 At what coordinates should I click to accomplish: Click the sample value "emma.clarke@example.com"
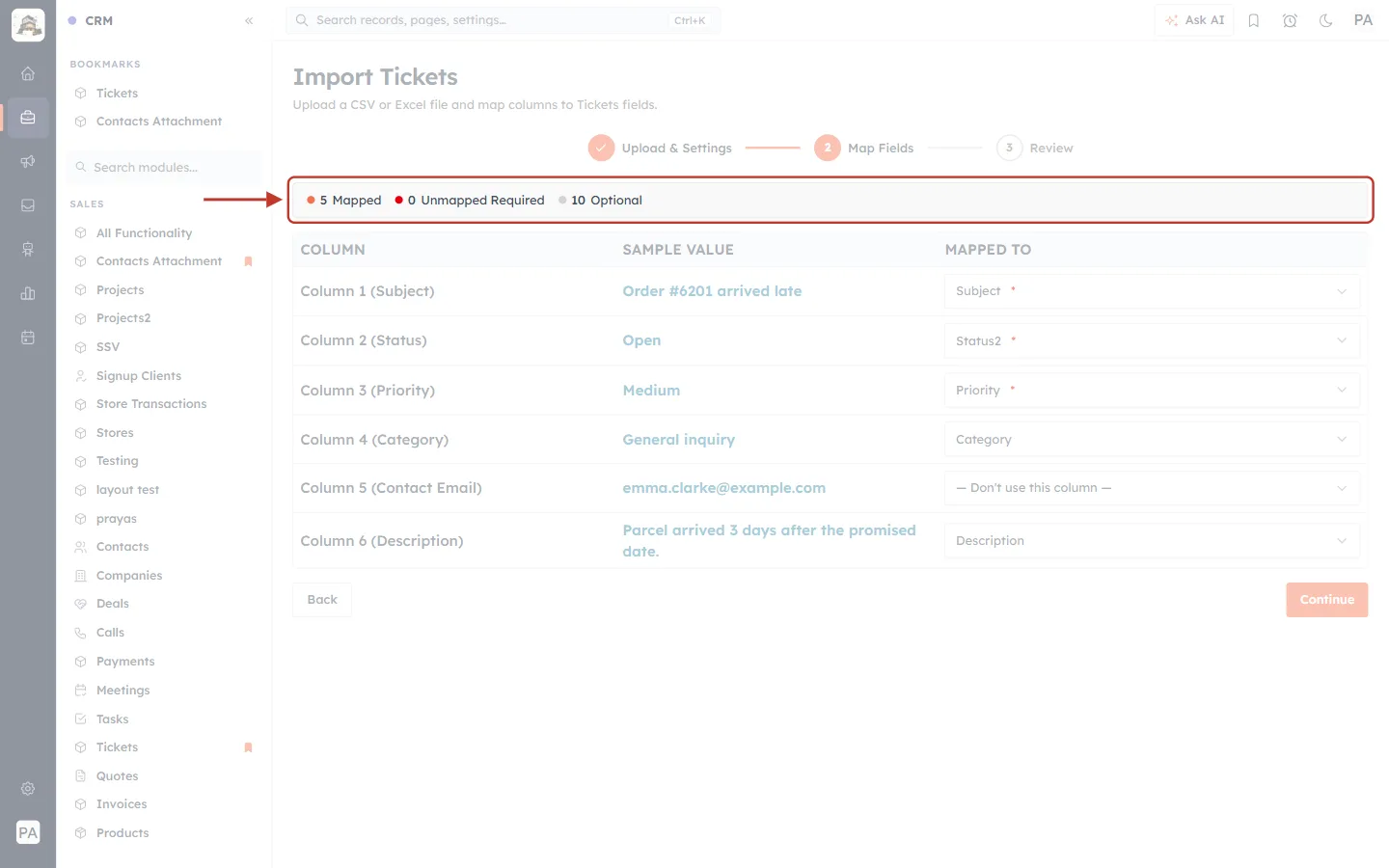tap(724, 488)
